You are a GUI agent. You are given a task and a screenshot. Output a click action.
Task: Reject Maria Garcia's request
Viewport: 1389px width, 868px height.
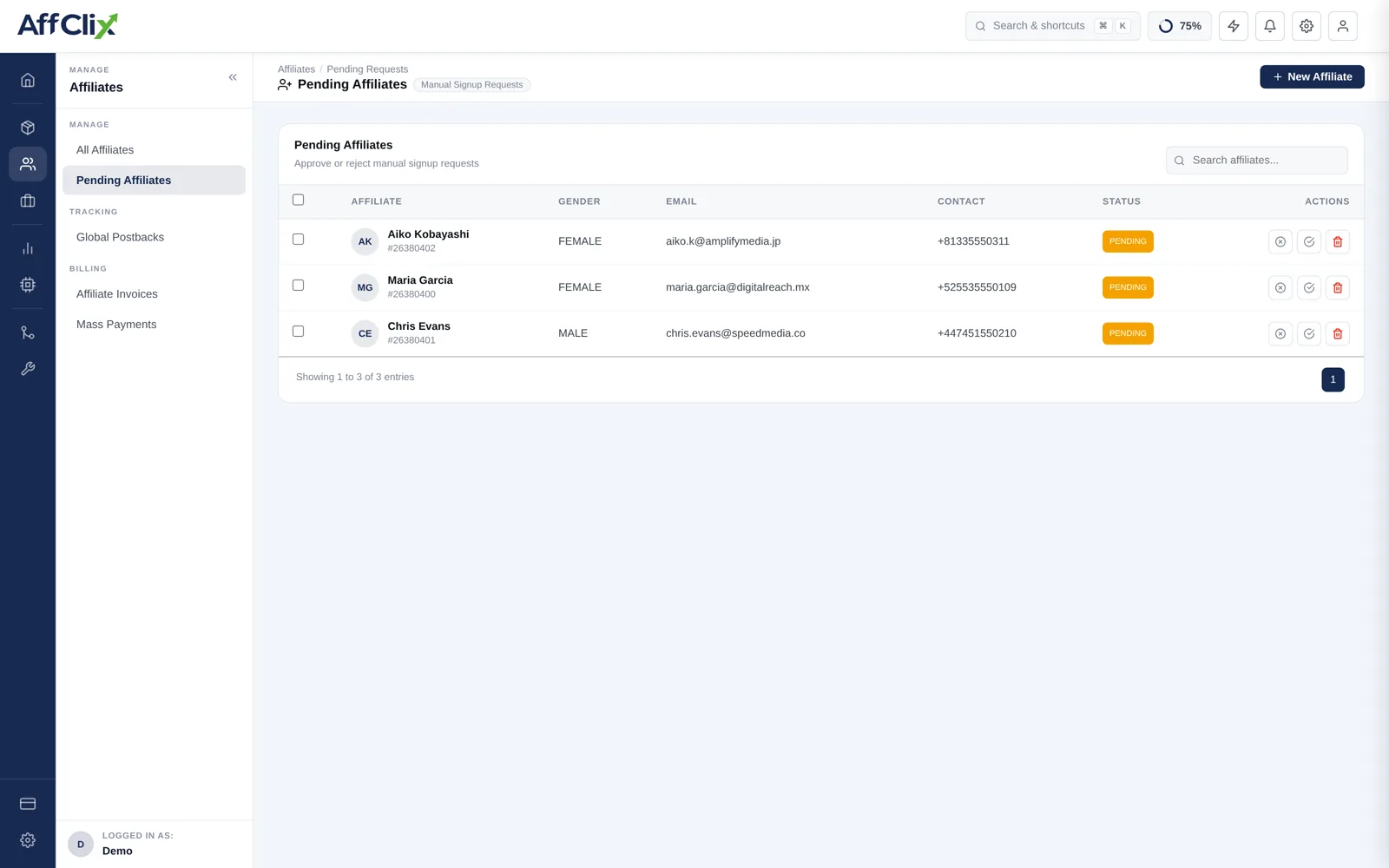(1280, 288)
